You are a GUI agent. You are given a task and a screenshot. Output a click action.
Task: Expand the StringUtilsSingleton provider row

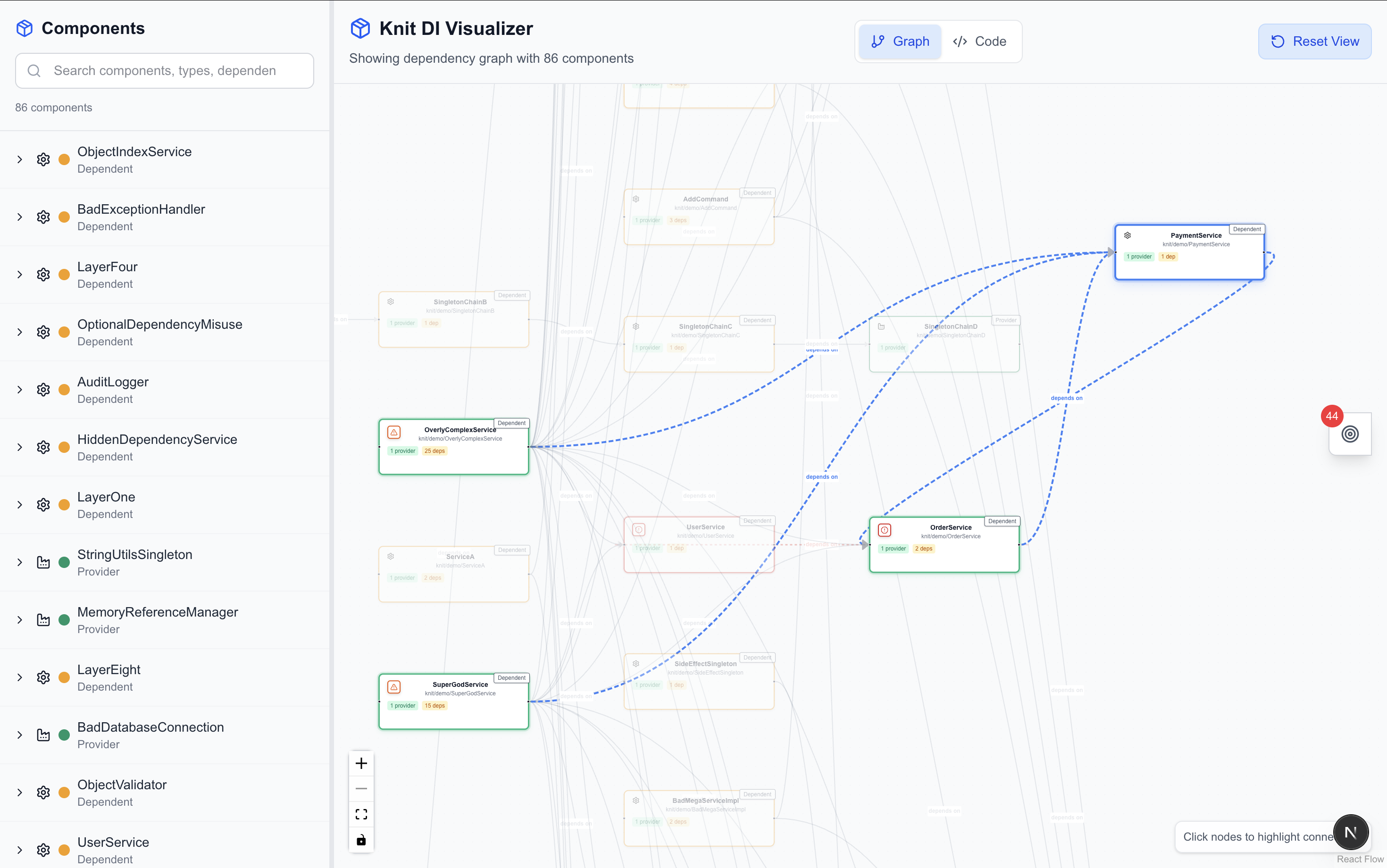(x=19, y=563)
